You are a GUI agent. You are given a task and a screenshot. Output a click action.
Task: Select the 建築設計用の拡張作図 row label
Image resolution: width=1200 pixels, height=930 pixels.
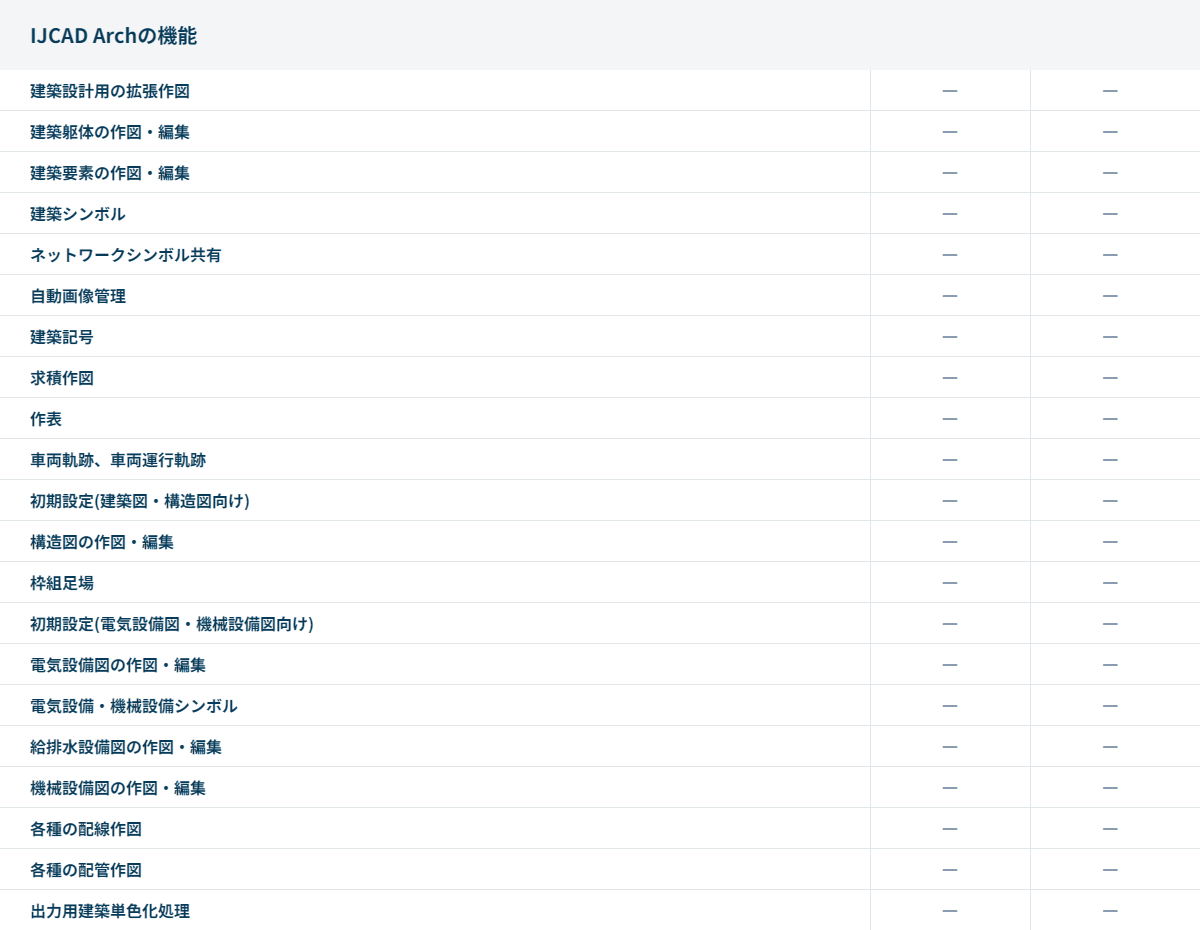tap(110, 91)
